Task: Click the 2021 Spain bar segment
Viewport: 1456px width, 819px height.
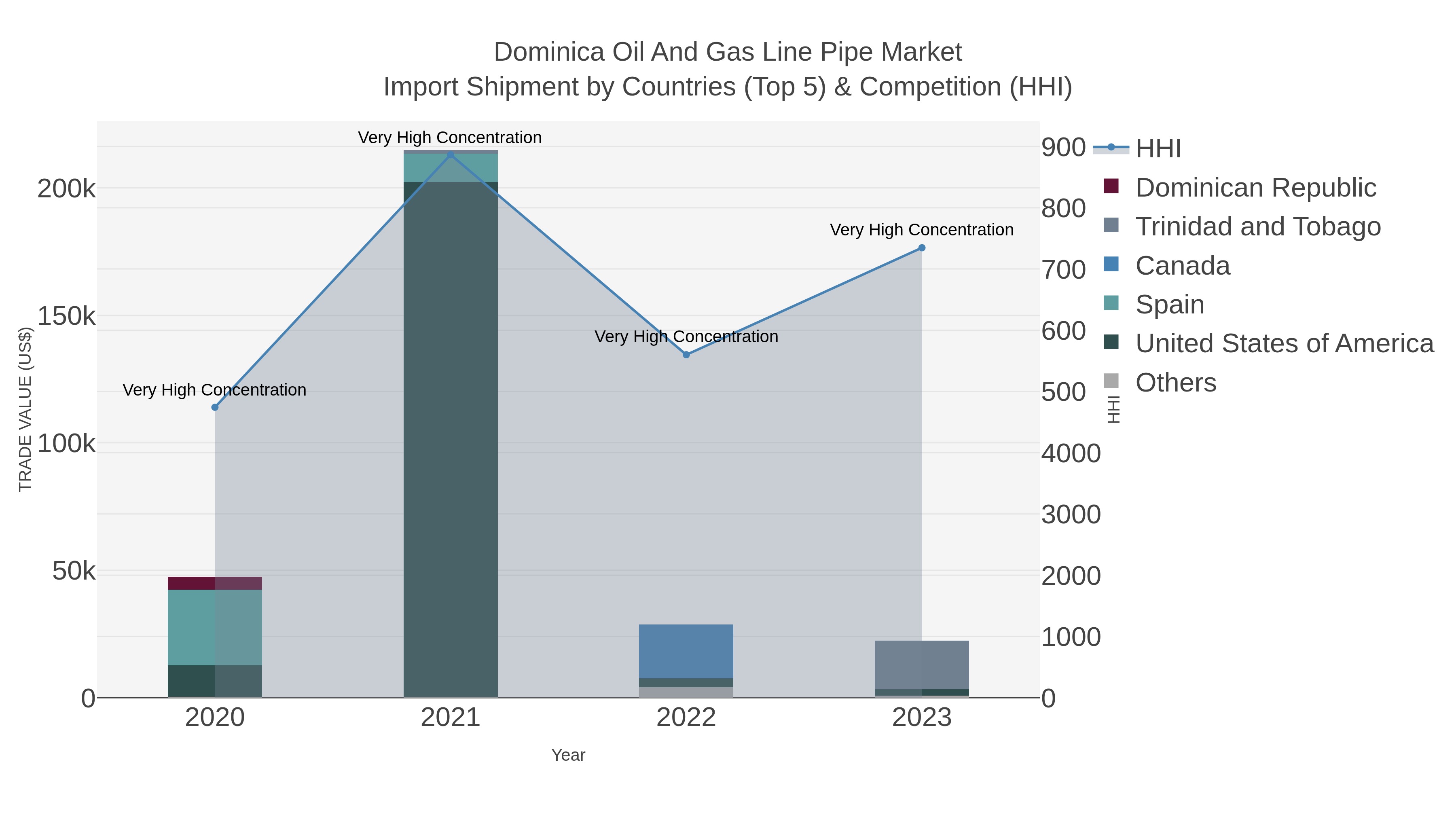Action: click(451, 168)
